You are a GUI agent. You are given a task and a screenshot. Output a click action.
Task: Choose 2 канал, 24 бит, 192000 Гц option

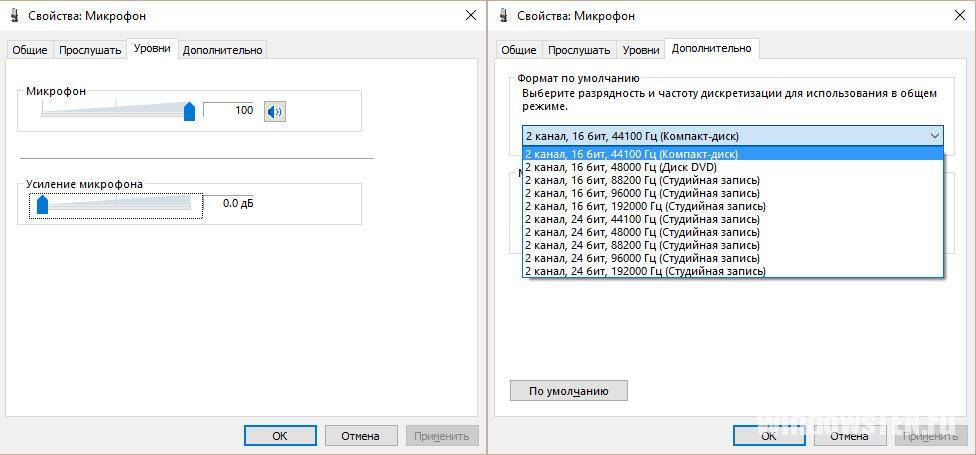coord(645,271)
